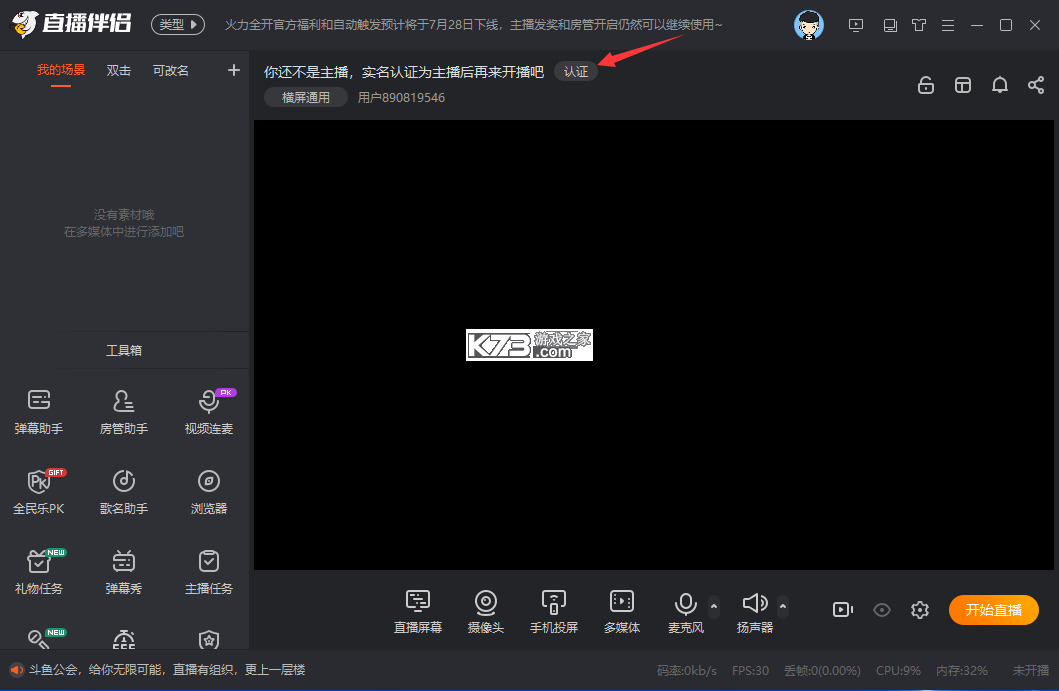Open the settings gear beside 开始直播
1059x691 pixels.
point(919,610)
